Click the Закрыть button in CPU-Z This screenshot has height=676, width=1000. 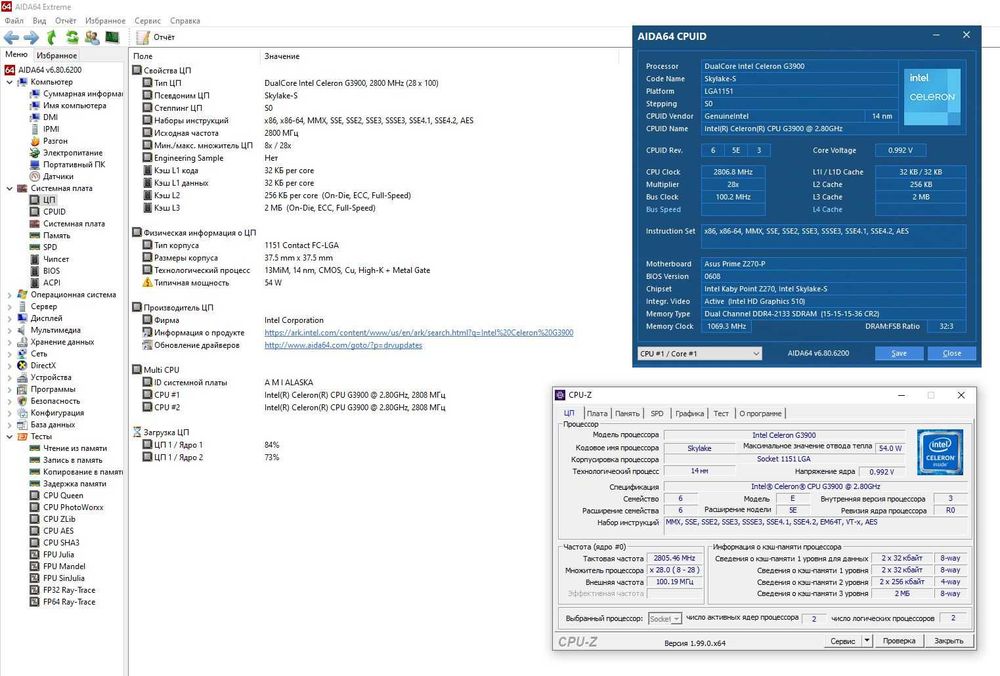[x=948, y=640]
